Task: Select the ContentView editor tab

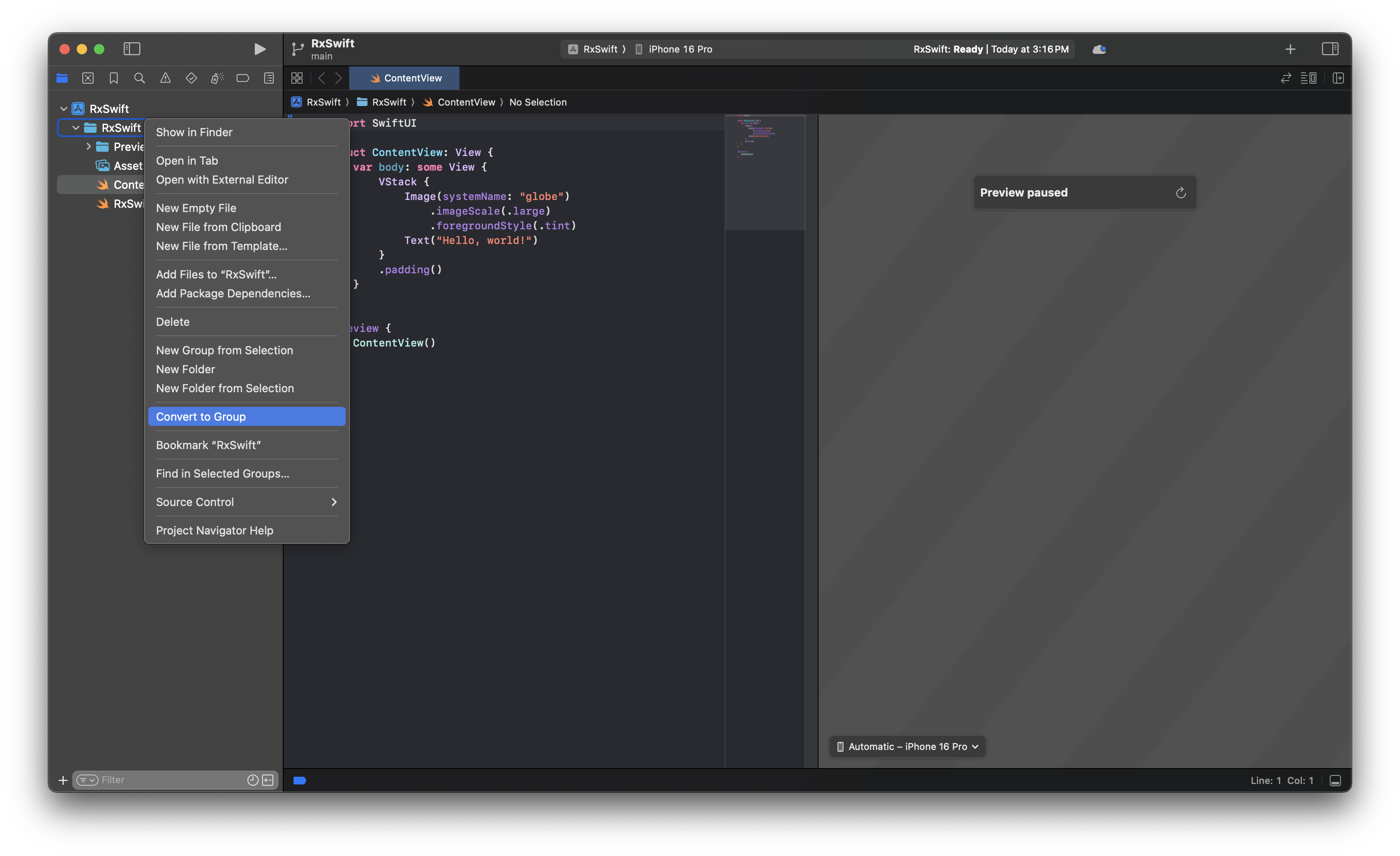Action: 405,78
